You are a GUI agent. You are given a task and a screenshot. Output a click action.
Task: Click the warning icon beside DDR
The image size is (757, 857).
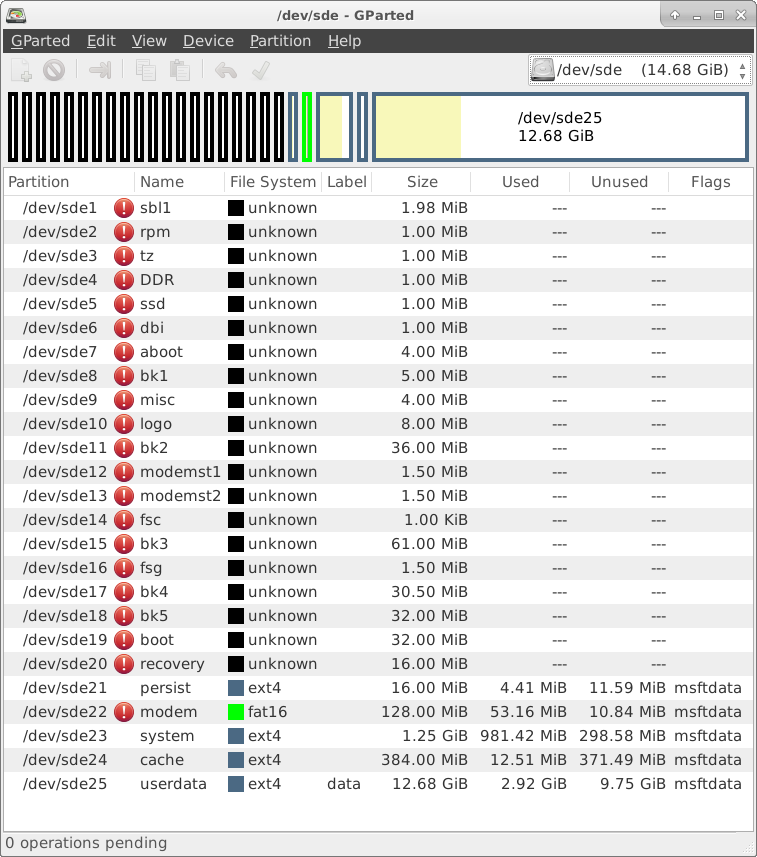124,280
